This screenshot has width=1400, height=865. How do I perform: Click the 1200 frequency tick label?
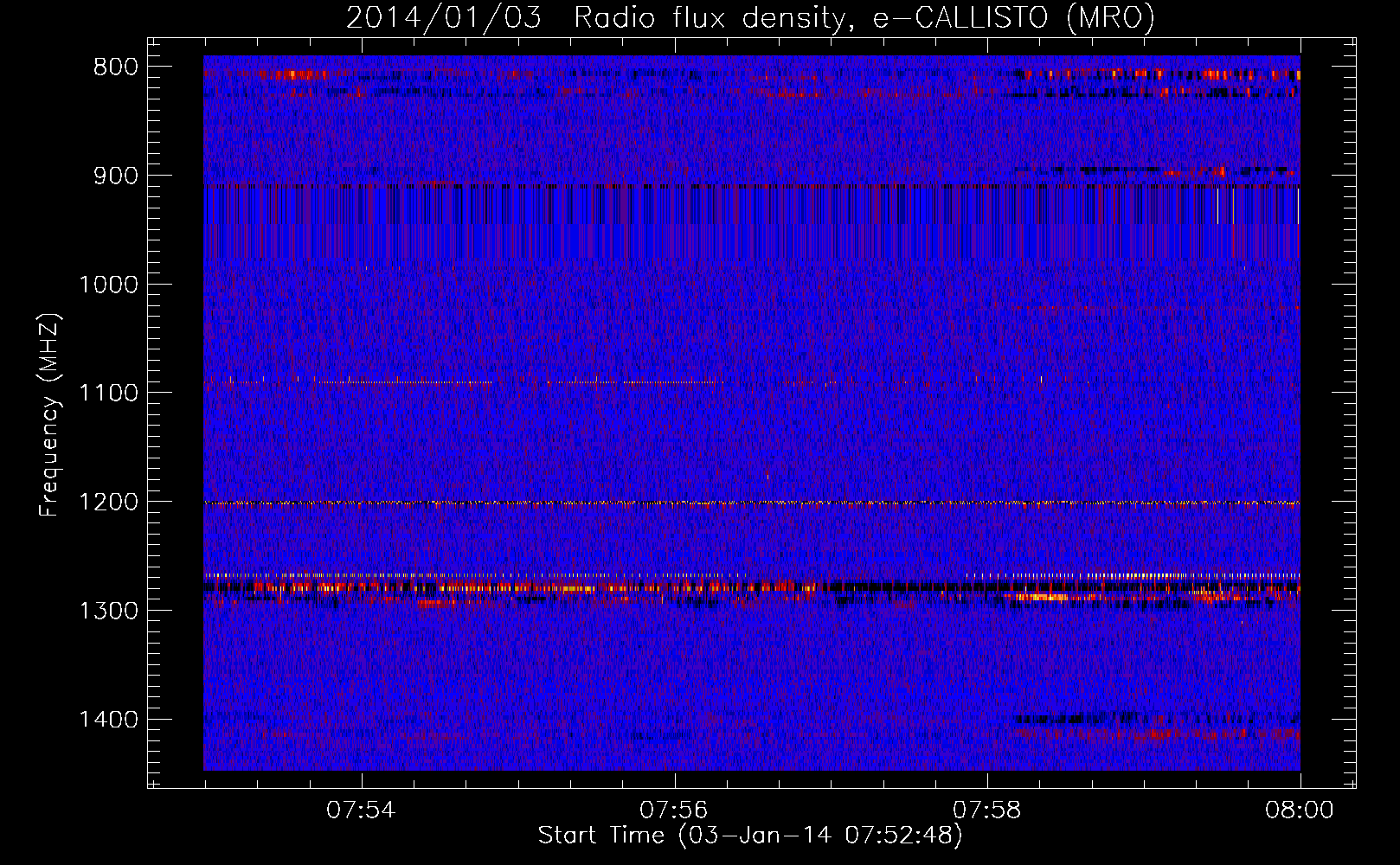(108, 503)
